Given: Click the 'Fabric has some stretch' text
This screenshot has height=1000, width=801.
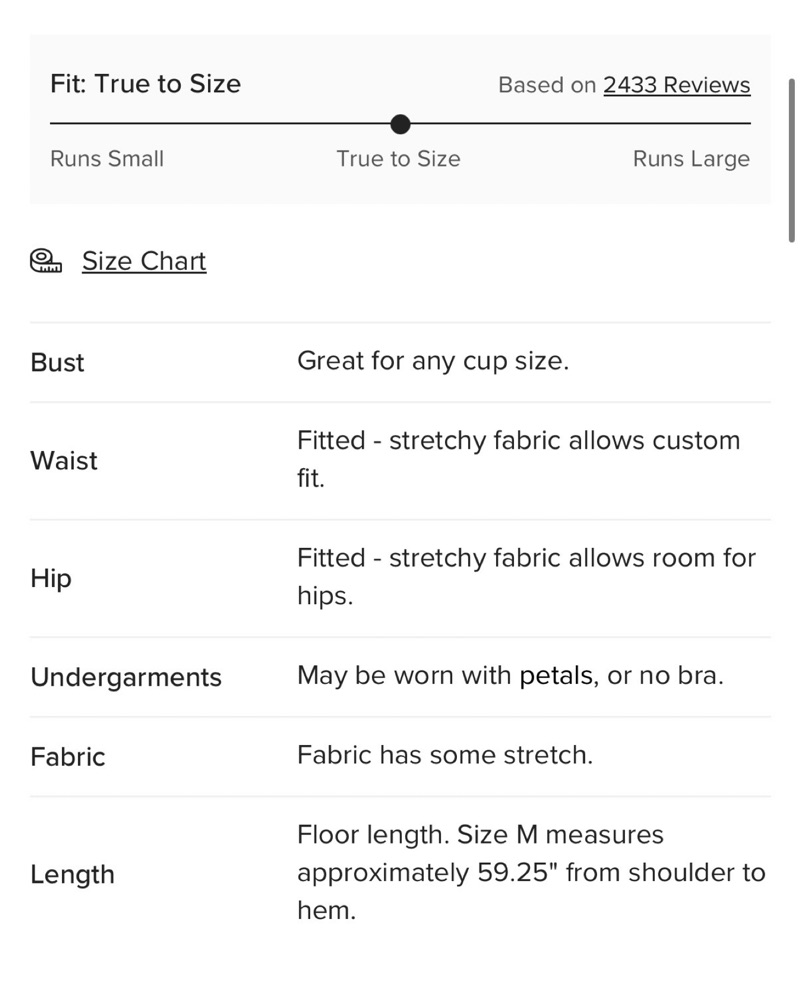Looking at the screenshot, I should pyautogui.click(x=445, y=755).
